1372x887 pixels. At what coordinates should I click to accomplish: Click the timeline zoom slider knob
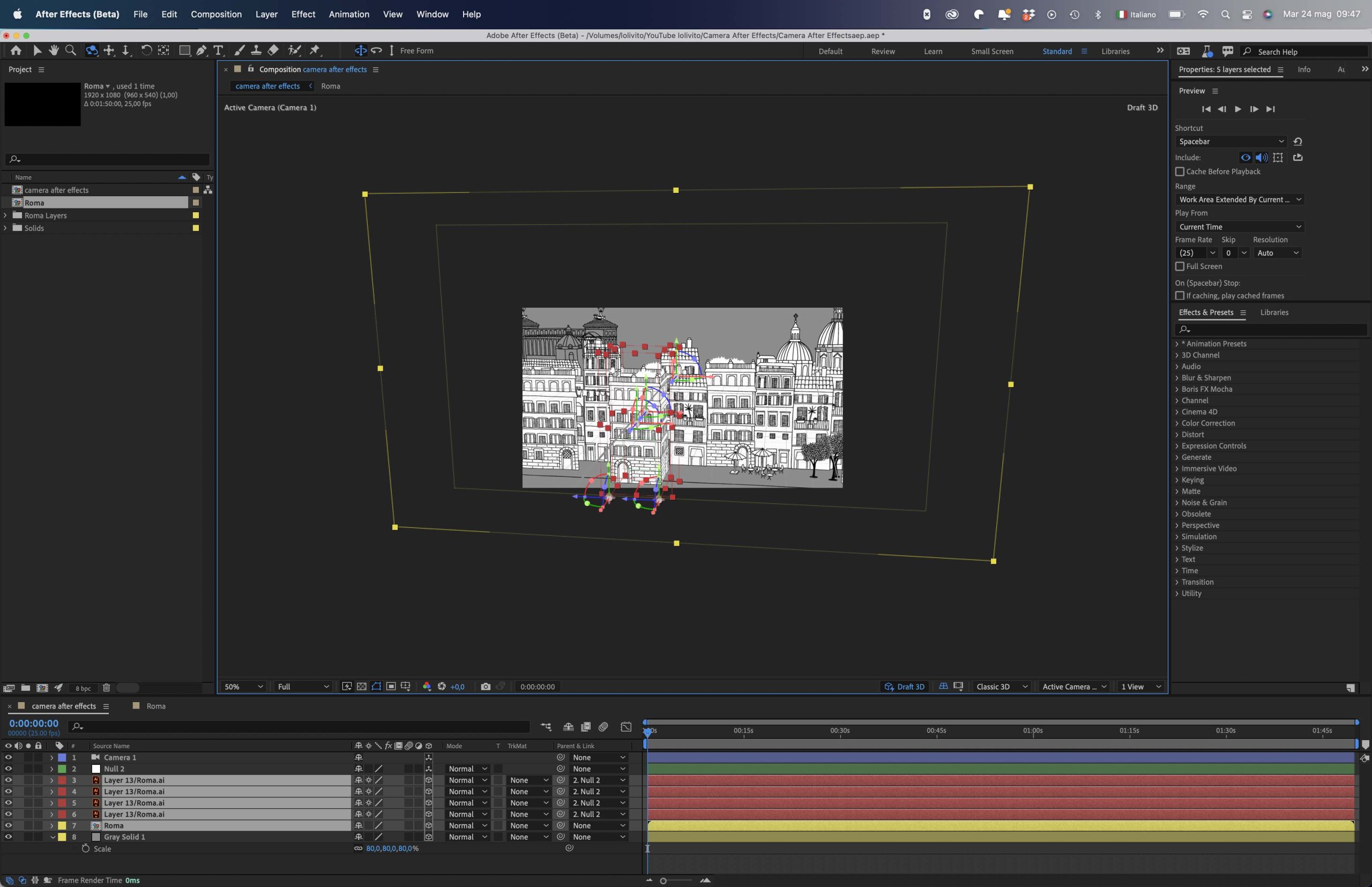coord(663,881)
